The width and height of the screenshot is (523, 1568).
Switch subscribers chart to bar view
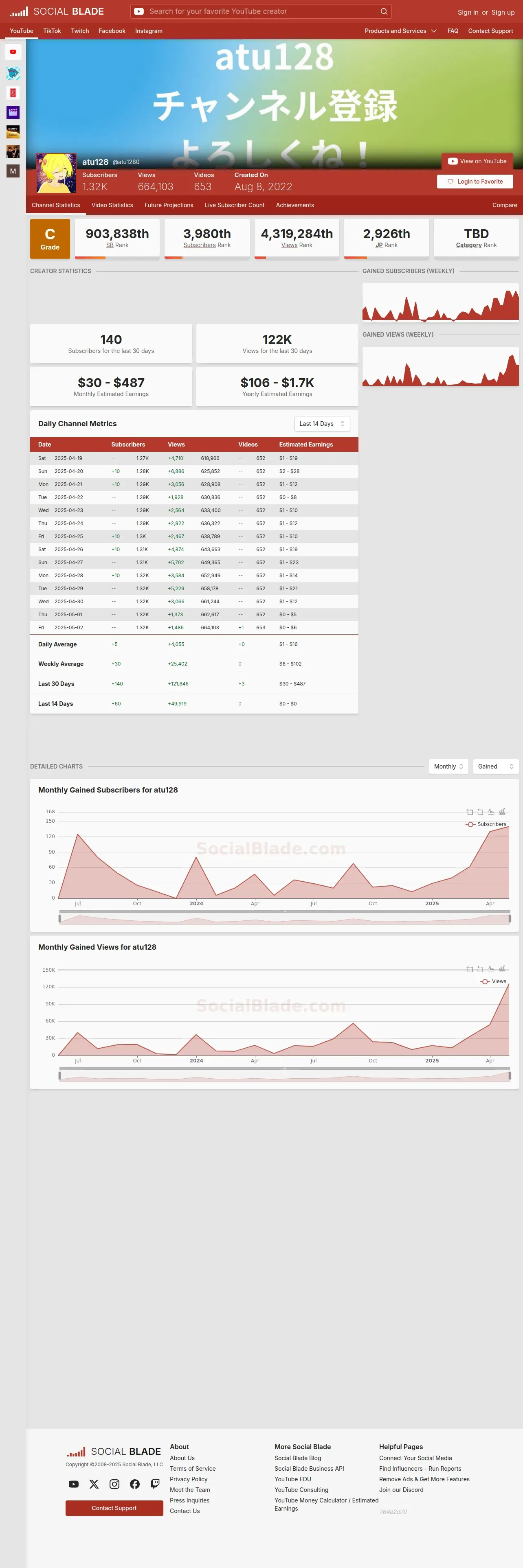click(x=502, y=811)
